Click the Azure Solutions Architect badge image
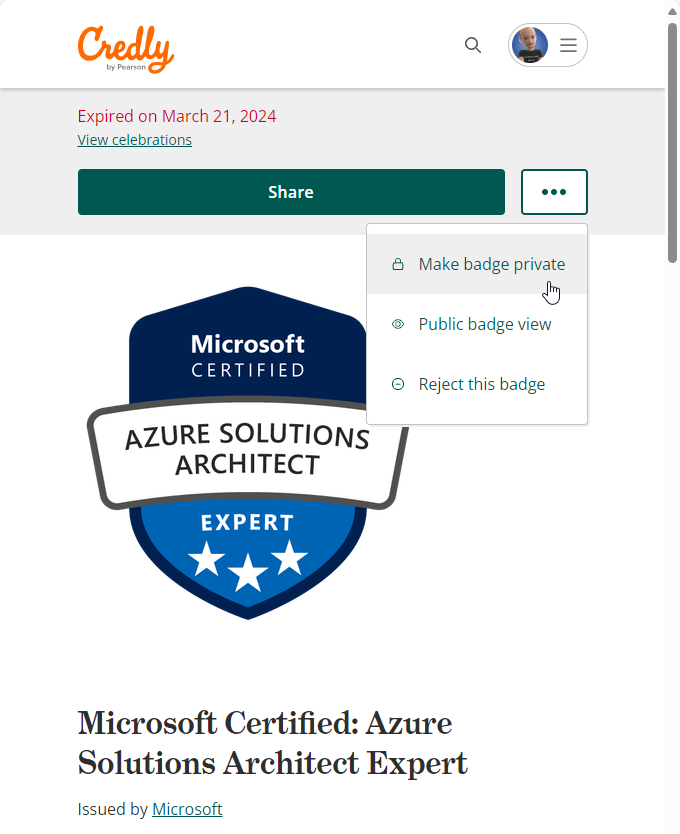Viewport: 680px width, 834px height. 248,453
